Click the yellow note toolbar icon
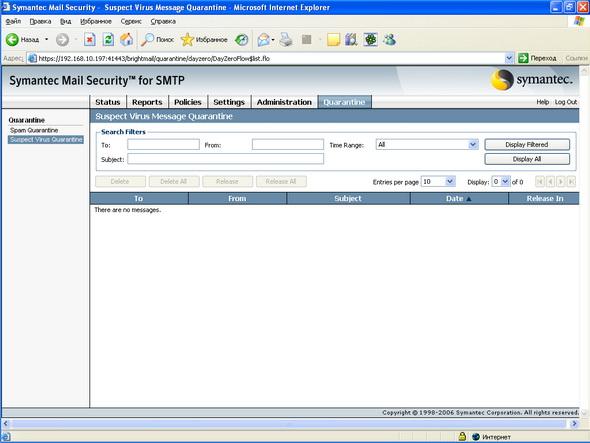 [x=333, y=40]
